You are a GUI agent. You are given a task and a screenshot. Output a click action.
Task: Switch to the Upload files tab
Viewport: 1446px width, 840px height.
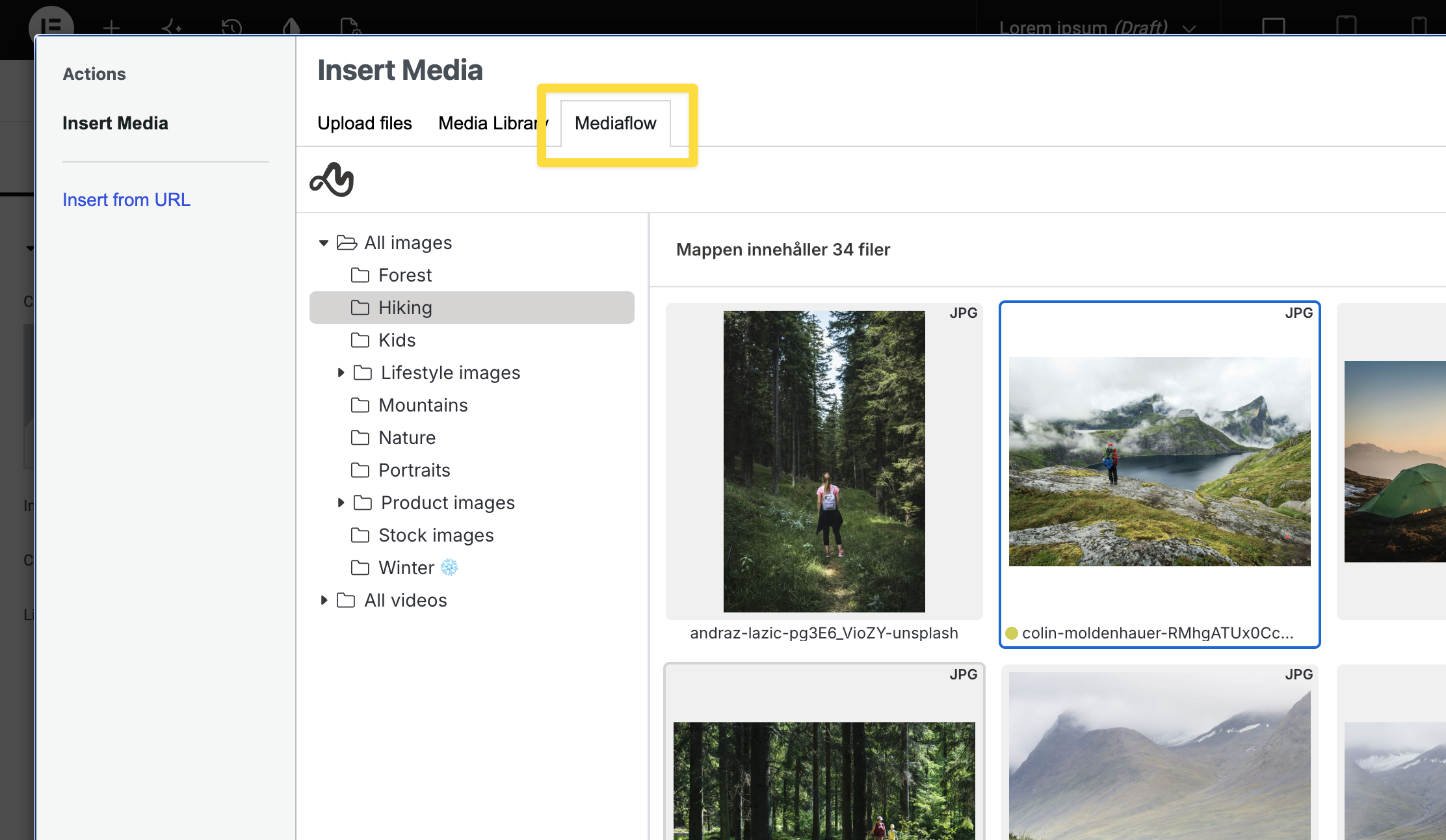click(365, 123)
